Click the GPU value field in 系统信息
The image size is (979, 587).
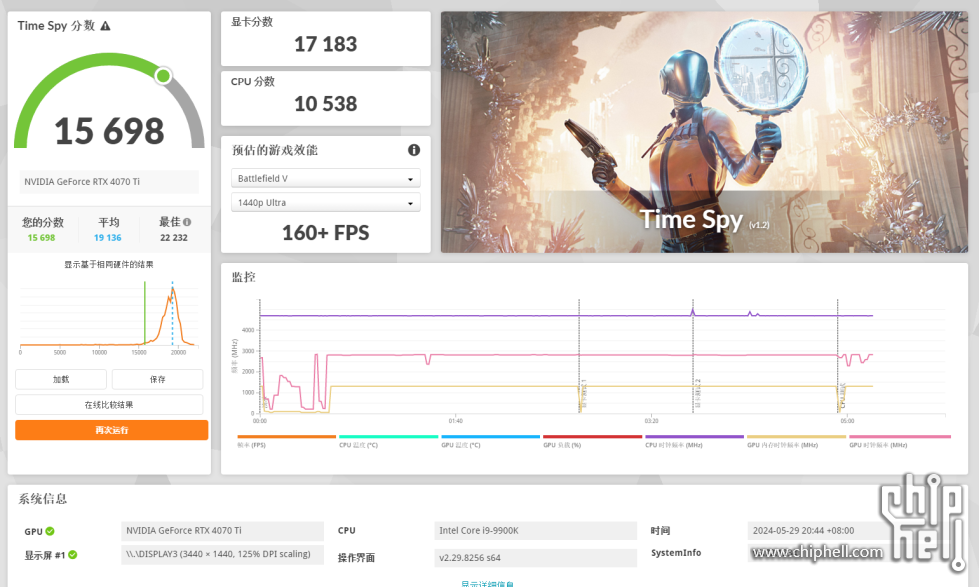(x=222, y=531)
